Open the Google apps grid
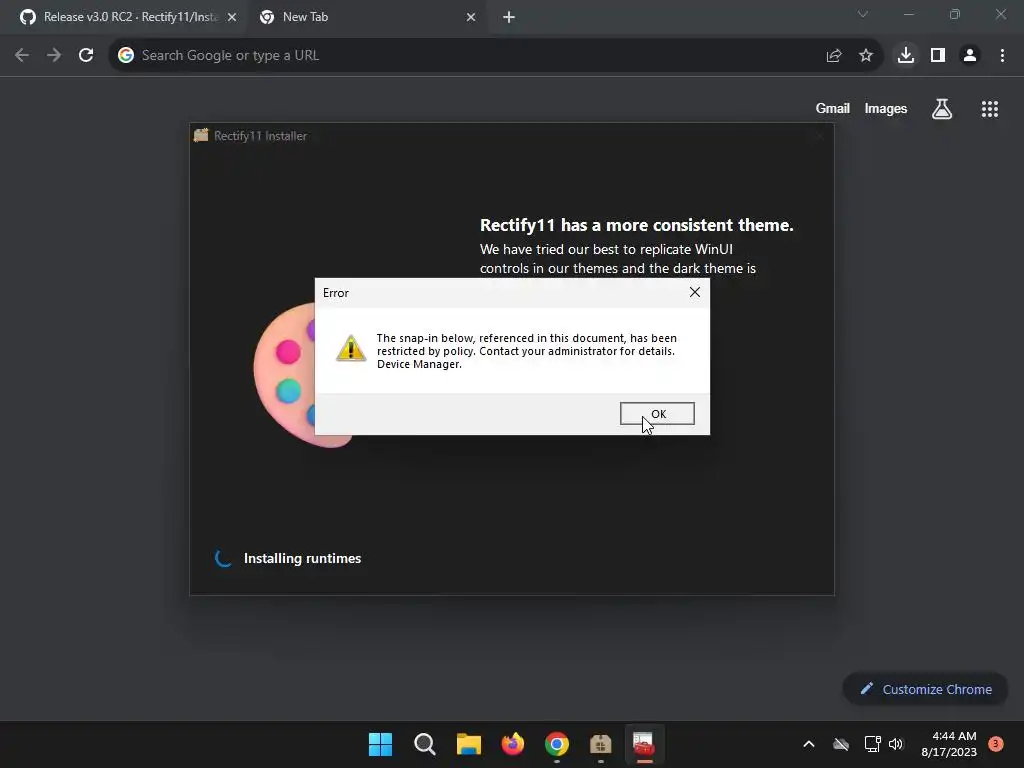Viewport: 1024px width, 768px height. pyautogui.click(x=989, y=108)
